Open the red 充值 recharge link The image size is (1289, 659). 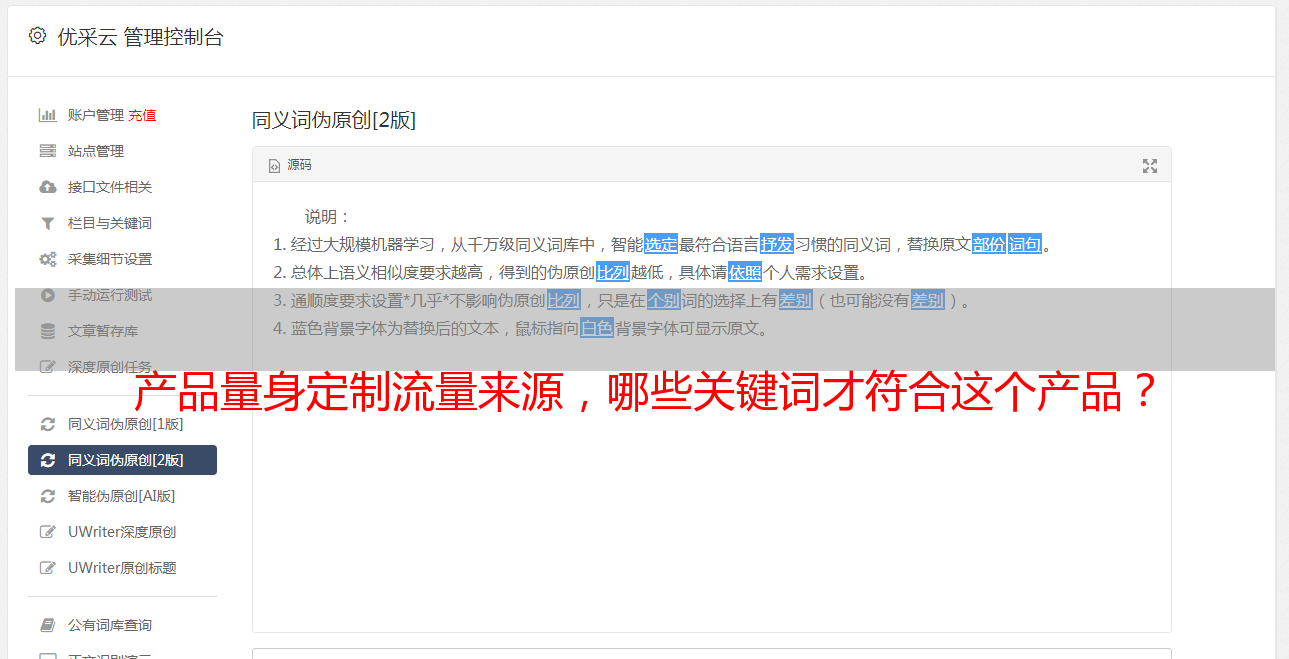[x=142, y=115]
